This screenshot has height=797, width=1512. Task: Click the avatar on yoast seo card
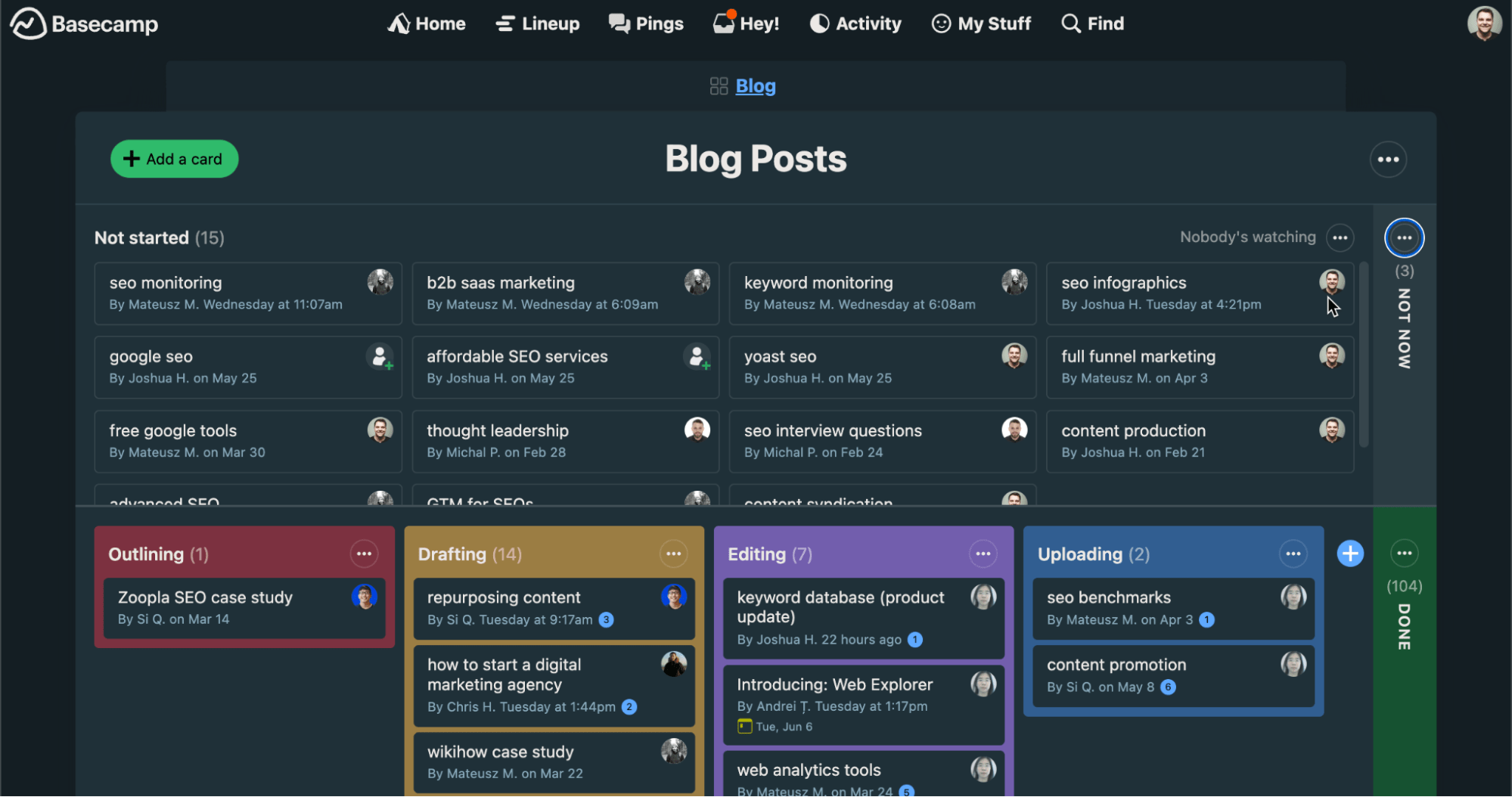tap(1014, 355)
